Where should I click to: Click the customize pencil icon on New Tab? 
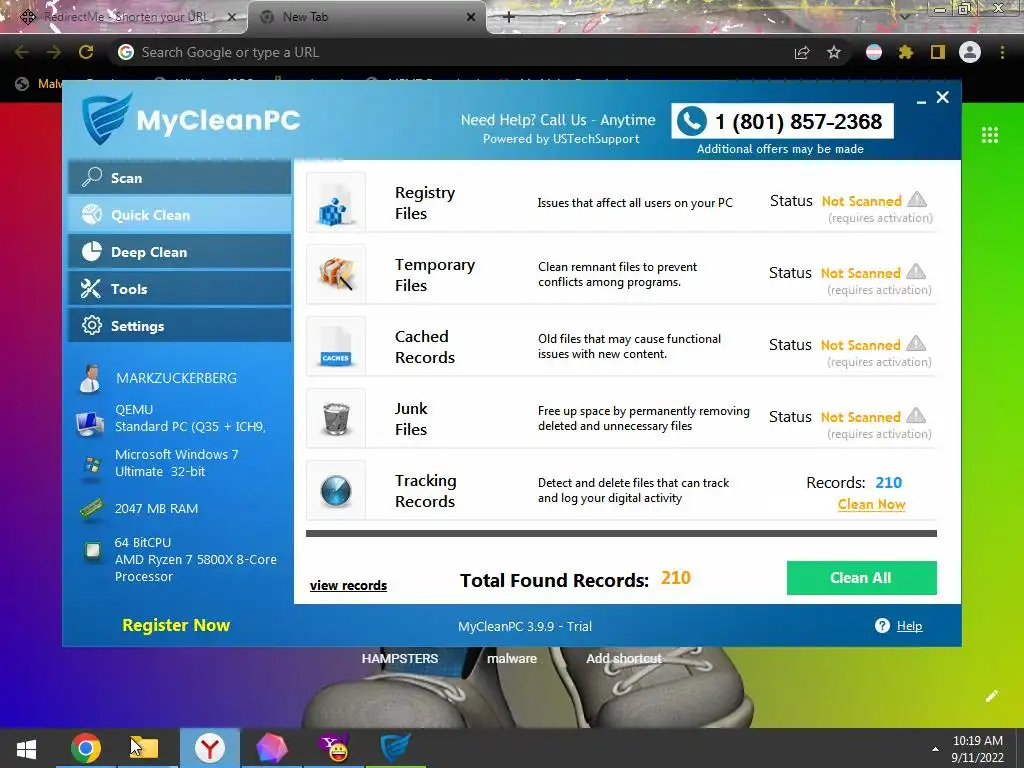[992, 696]
